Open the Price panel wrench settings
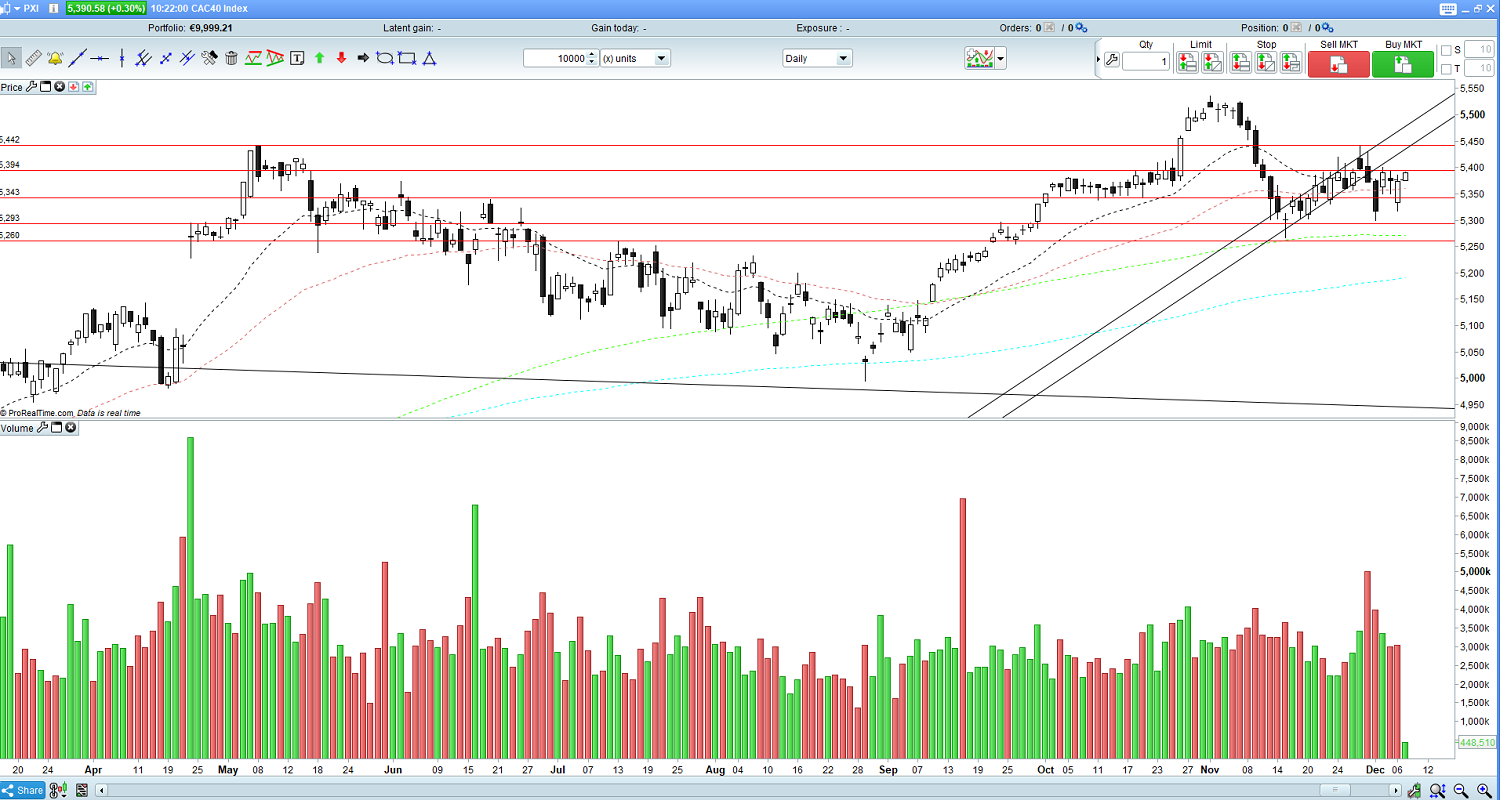This screenshot has height=800, width=1500. tap(31, 87)
